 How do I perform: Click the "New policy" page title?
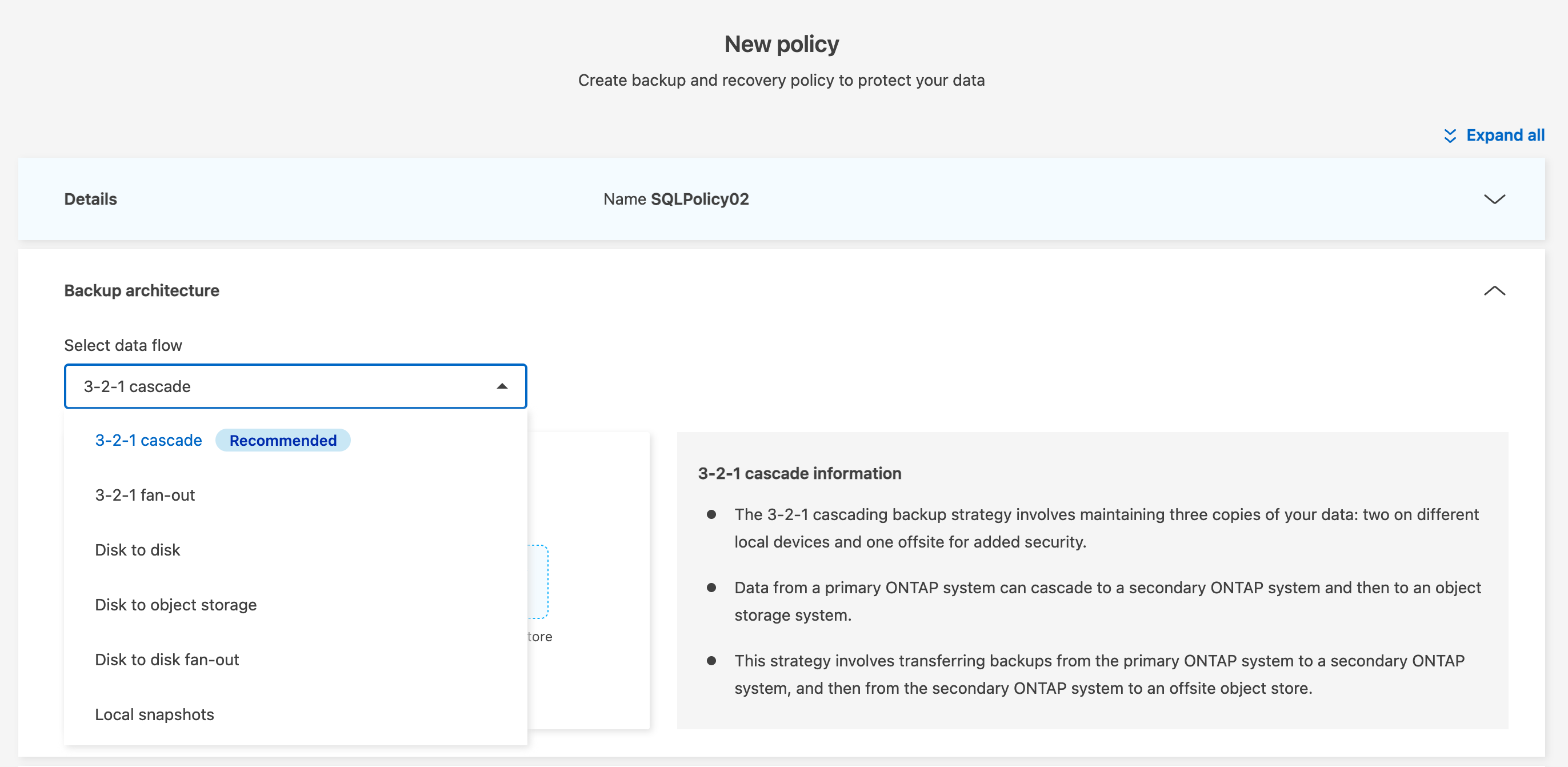click(782, 43)
